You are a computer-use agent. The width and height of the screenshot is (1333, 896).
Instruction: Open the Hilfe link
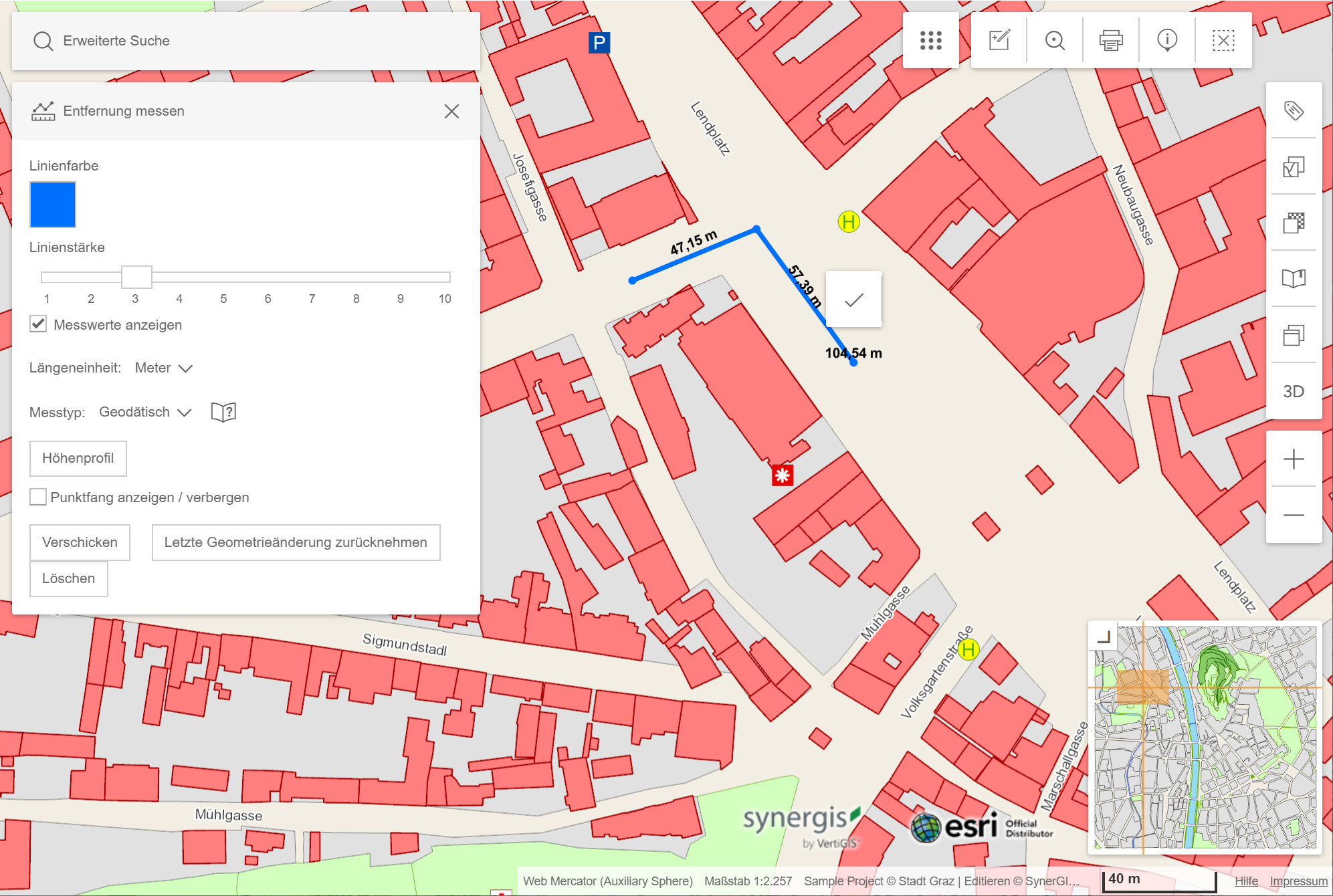click(x=1245, y=881)
